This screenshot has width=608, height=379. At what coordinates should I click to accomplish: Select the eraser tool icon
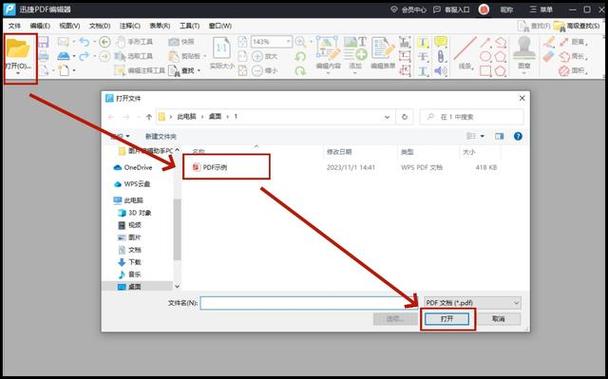pos(549,56)
